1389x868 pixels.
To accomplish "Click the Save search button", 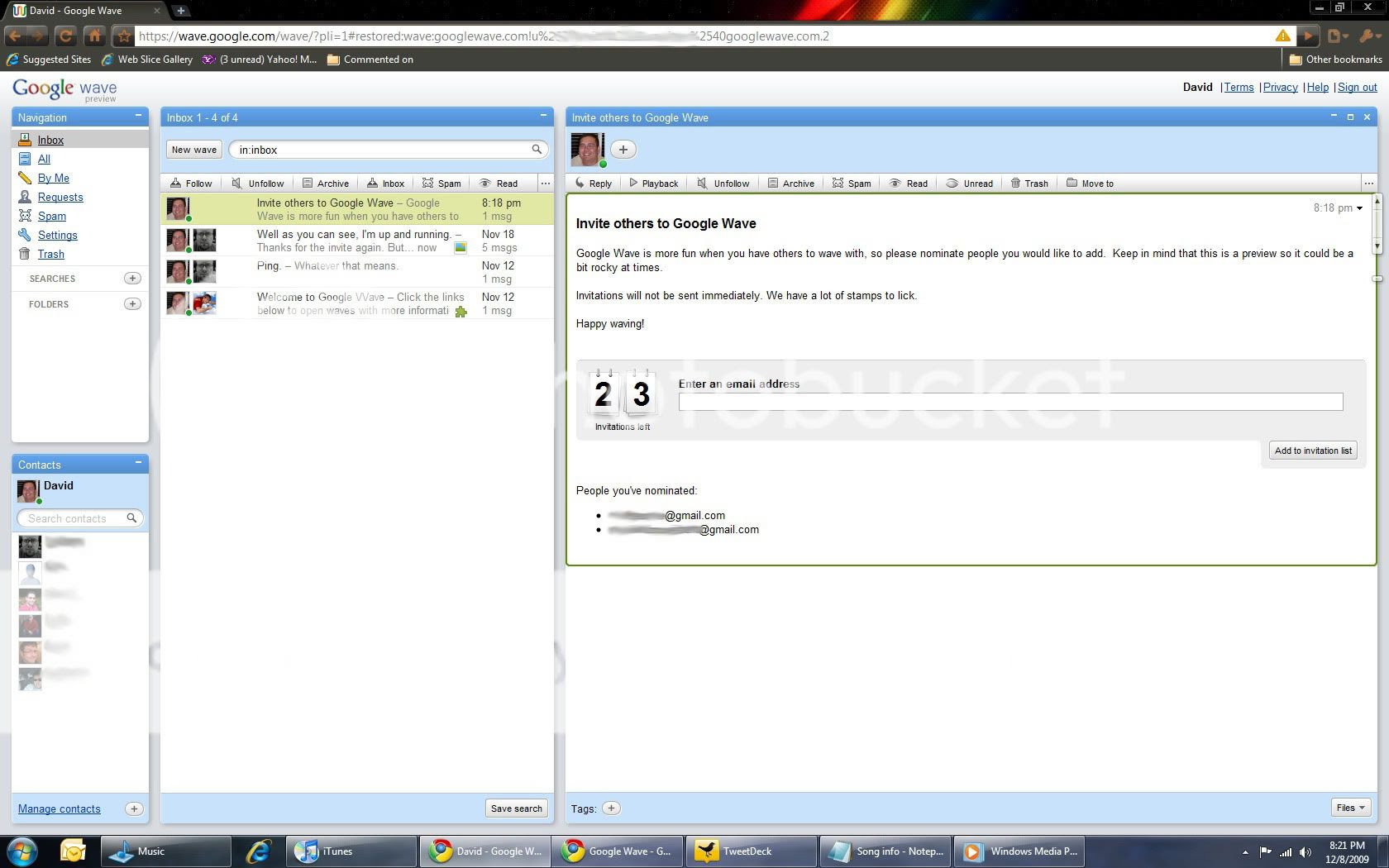I will tap(517, 808).
